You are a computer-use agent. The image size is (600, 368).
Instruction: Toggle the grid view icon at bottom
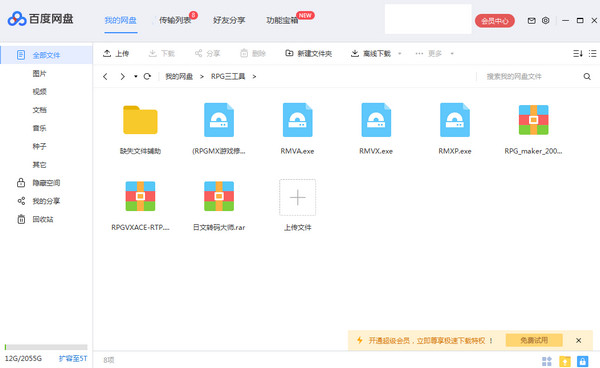coord(547,361)
